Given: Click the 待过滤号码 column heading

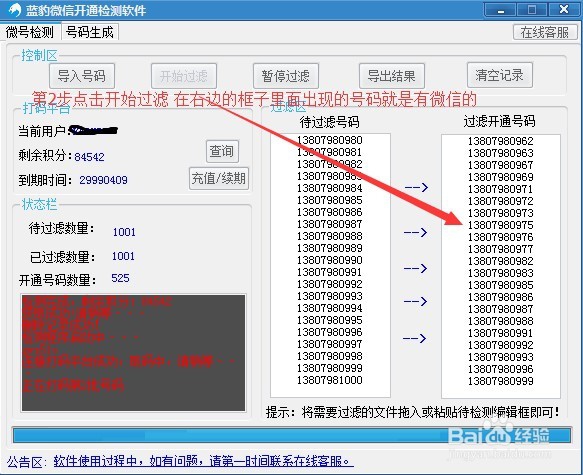Looking at the screenshot, I should [330, 122].
